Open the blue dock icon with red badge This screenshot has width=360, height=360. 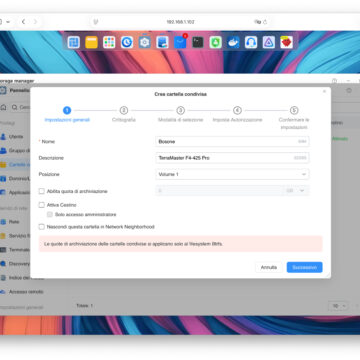point(180,42)
